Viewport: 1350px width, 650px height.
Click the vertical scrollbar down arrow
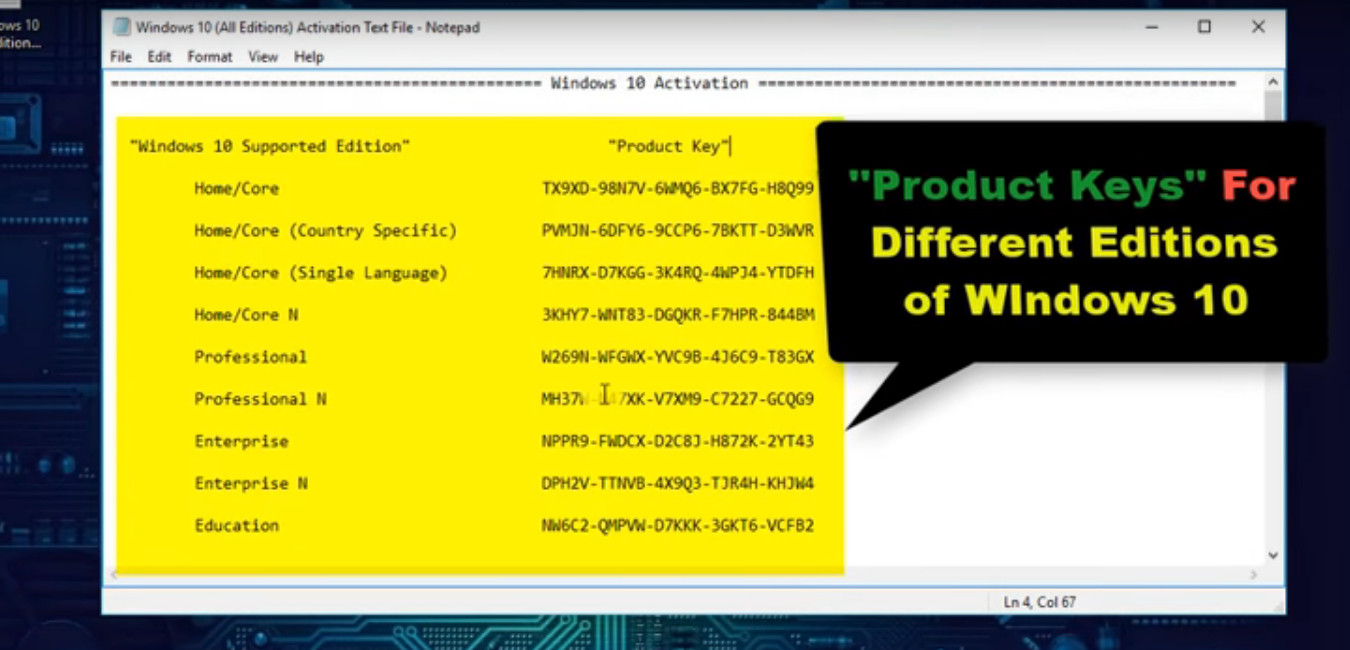click(1273, 555)
